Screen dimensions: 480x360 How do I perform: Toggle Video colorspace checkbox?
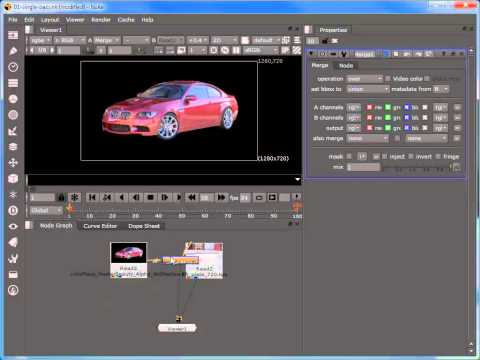tap(388, 79)
